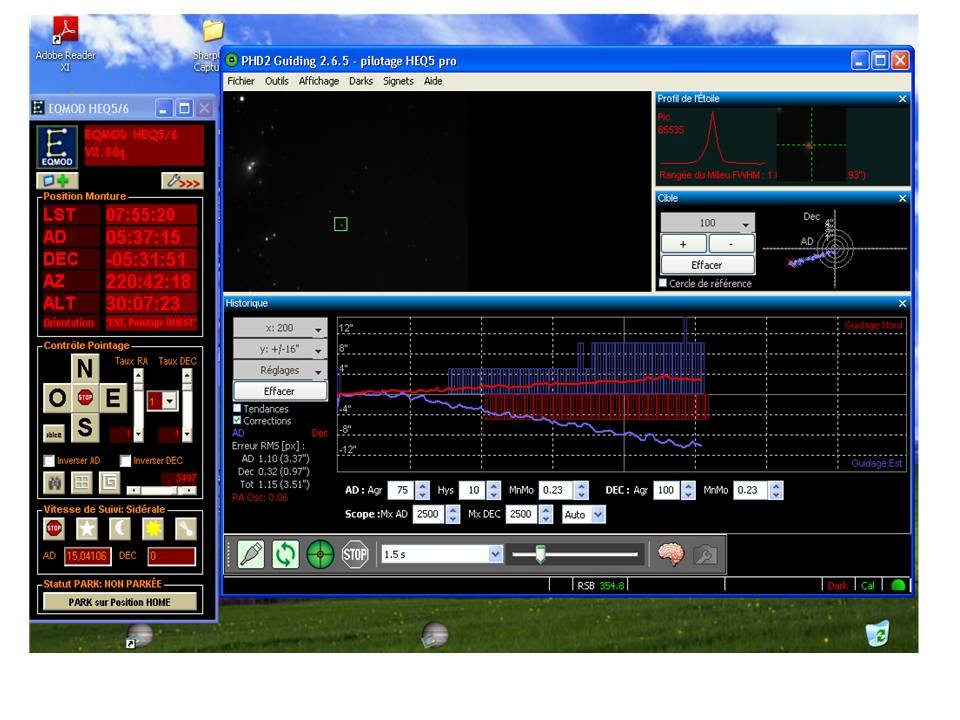Open the x: 200 scale dropdown
This screenshot has height=720, width=960.
(280, 328)
